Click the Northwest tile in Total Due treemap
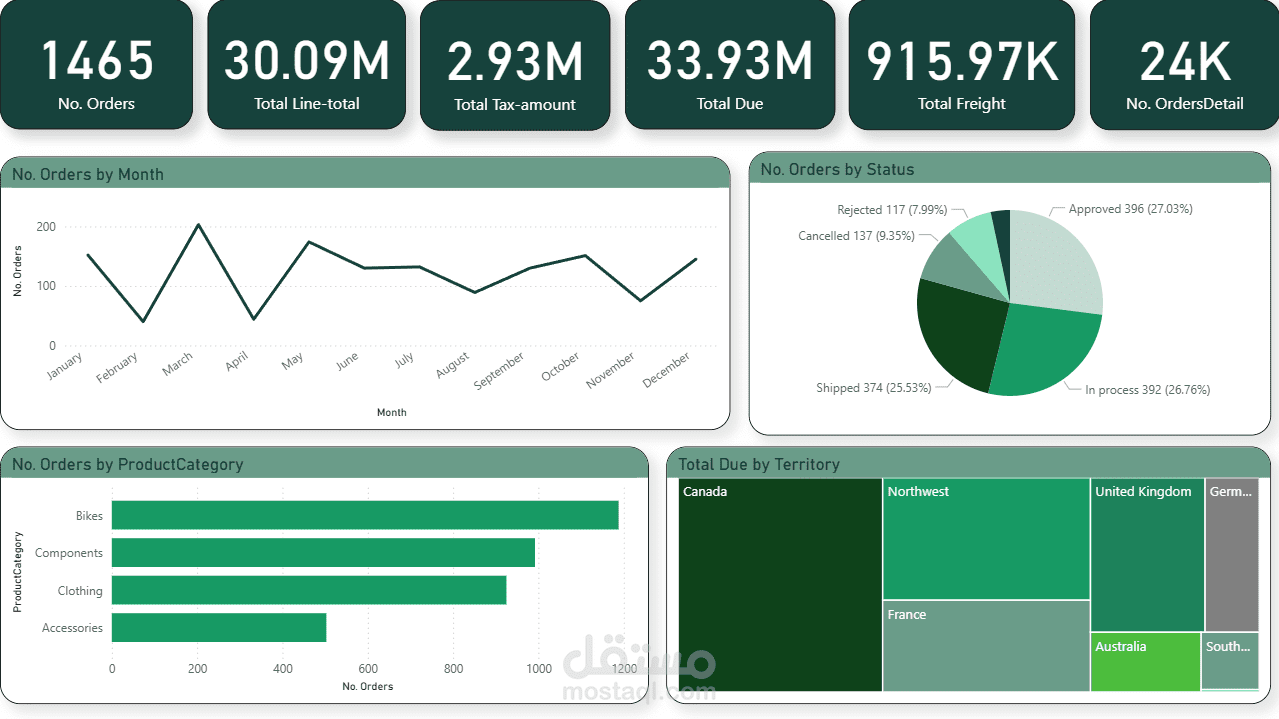This screenshot has width=1279, height=719. point(985,538)
